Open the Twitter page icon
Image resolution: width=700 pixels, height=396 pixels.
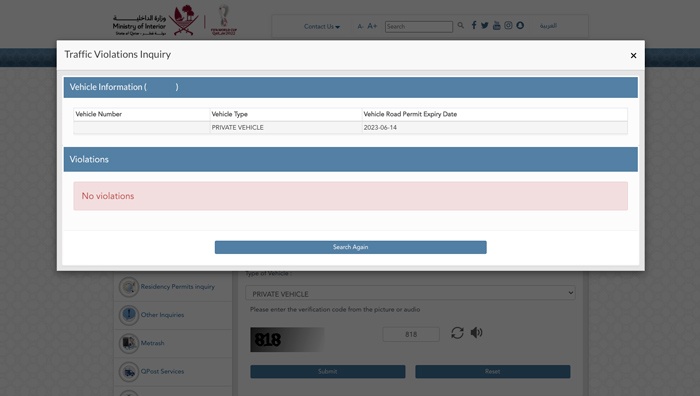(485, 25)
